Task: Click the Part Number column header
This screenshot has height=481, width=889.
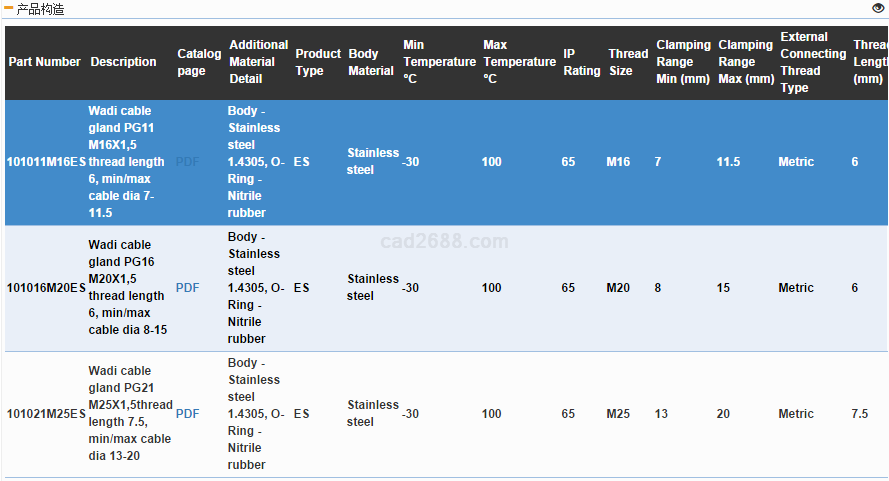Action: (x=44, y=62)
